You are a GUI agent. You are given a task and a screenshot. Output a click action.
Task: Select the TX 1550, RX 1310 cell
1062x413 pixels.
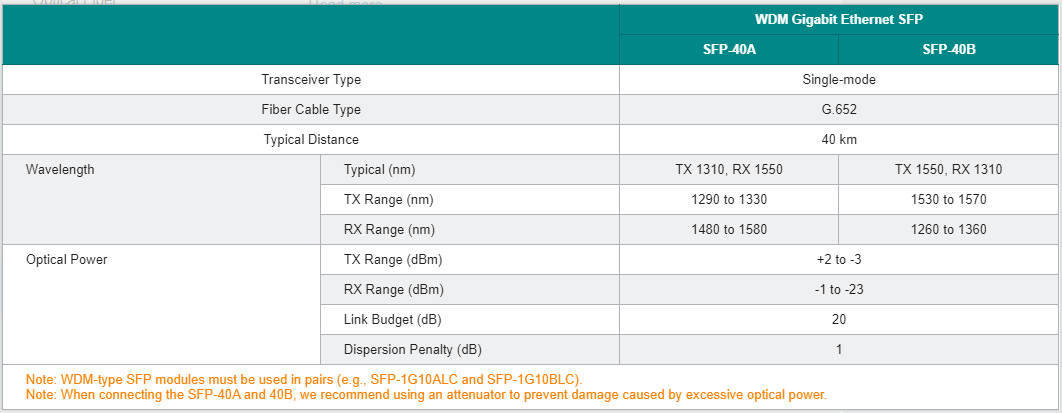pos(949,170)
